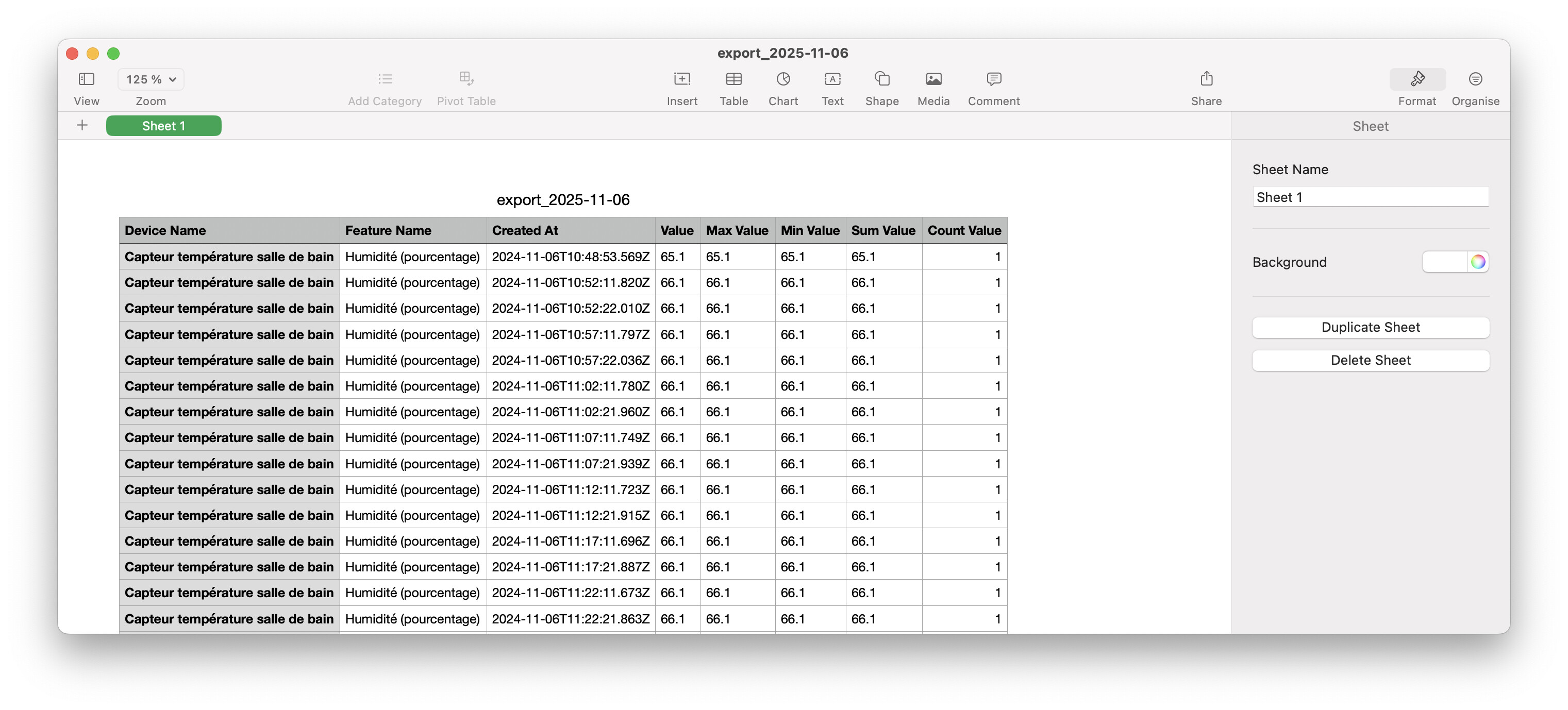Toggle the Organise inspector panel
This screenshot has height=710, width=1568.
point(1475,79)
